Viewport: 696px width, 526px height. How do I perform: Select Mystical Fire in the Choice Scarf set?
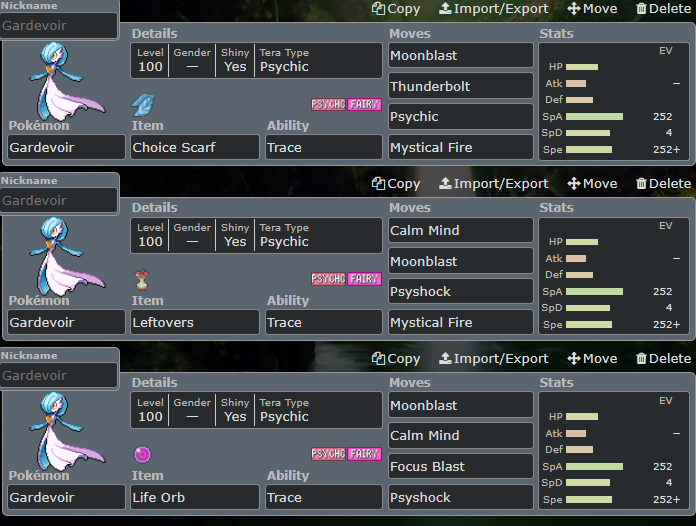461,147
